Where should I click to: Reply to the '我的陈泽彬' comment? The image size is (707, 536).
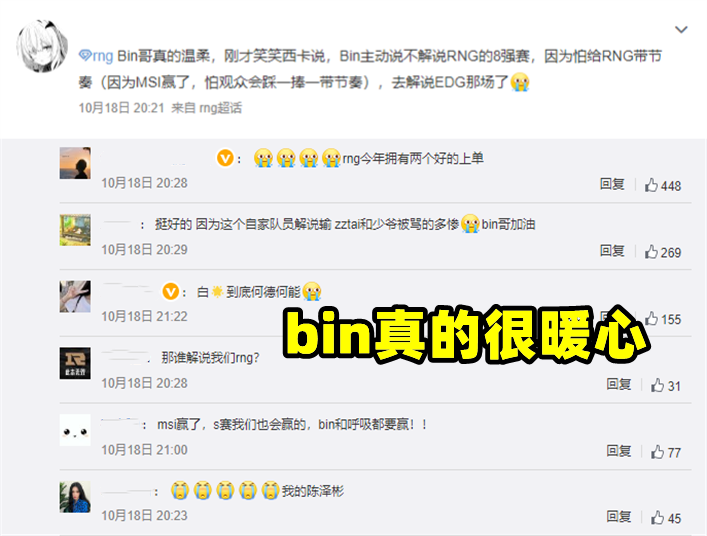pos(618,517)
